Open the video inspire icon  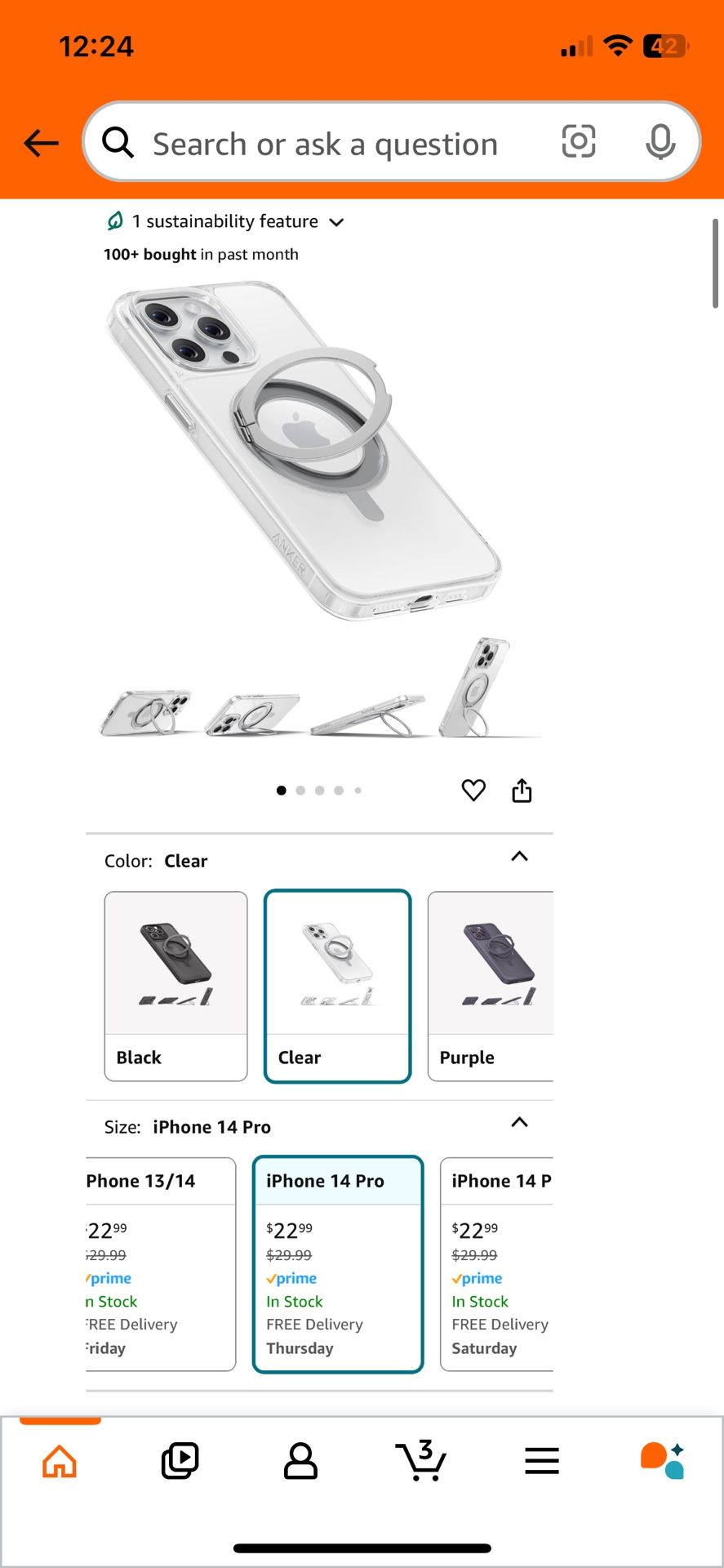(180, 1460)
